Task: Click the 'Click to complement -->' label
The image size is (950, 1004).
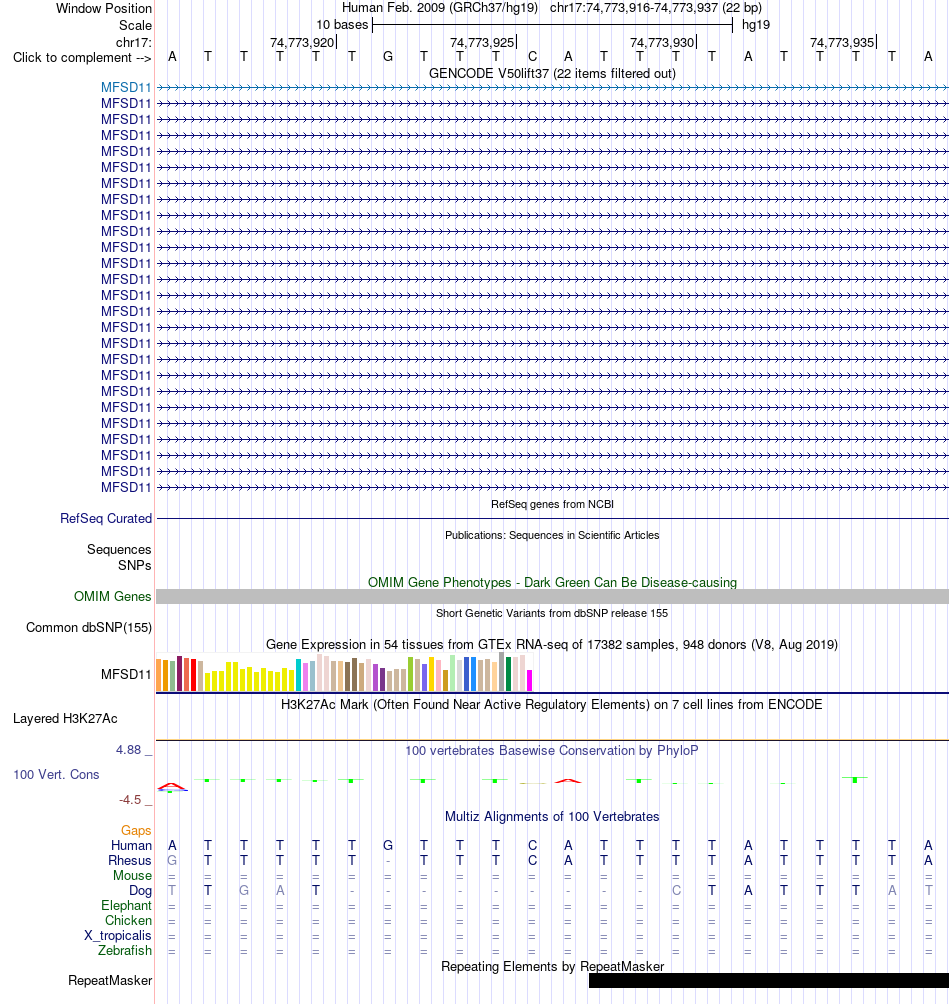Action: tap(82, 58)
